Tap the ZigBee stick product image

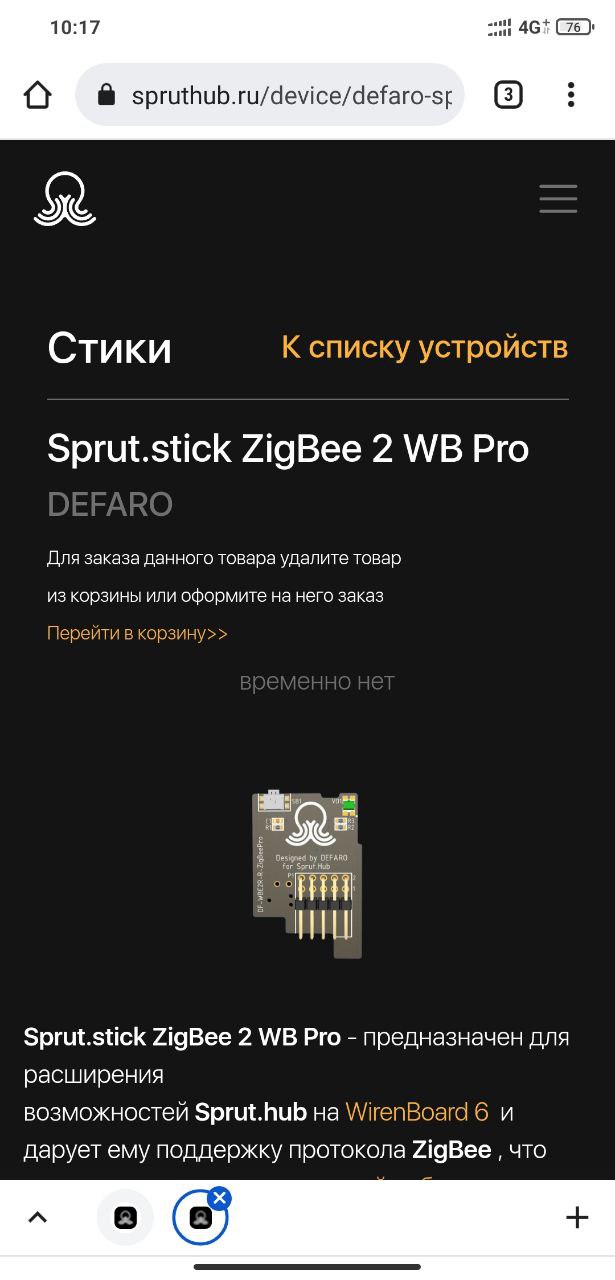[307, 873]
